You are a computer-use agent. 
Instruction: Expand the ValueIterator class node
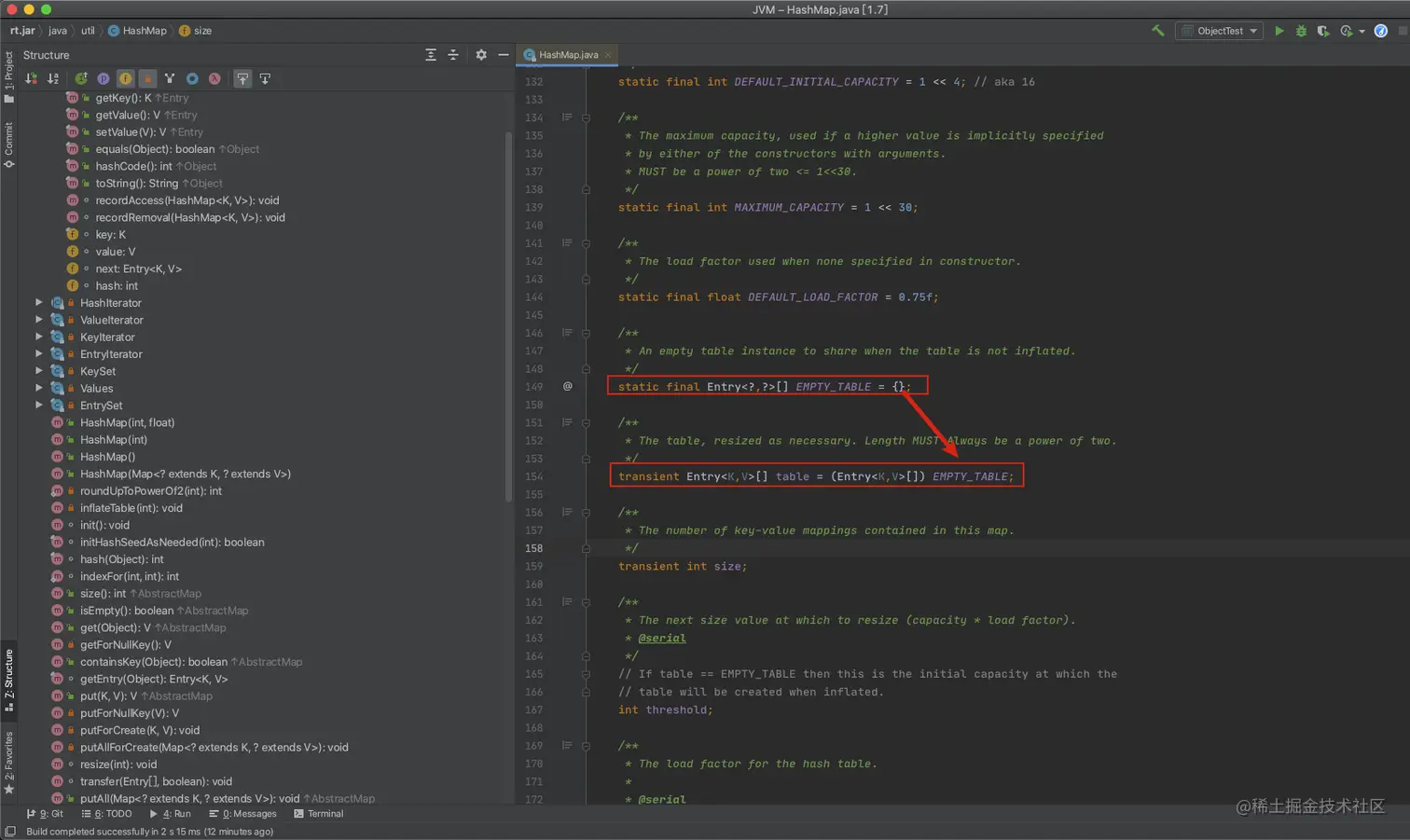(39, 320)
